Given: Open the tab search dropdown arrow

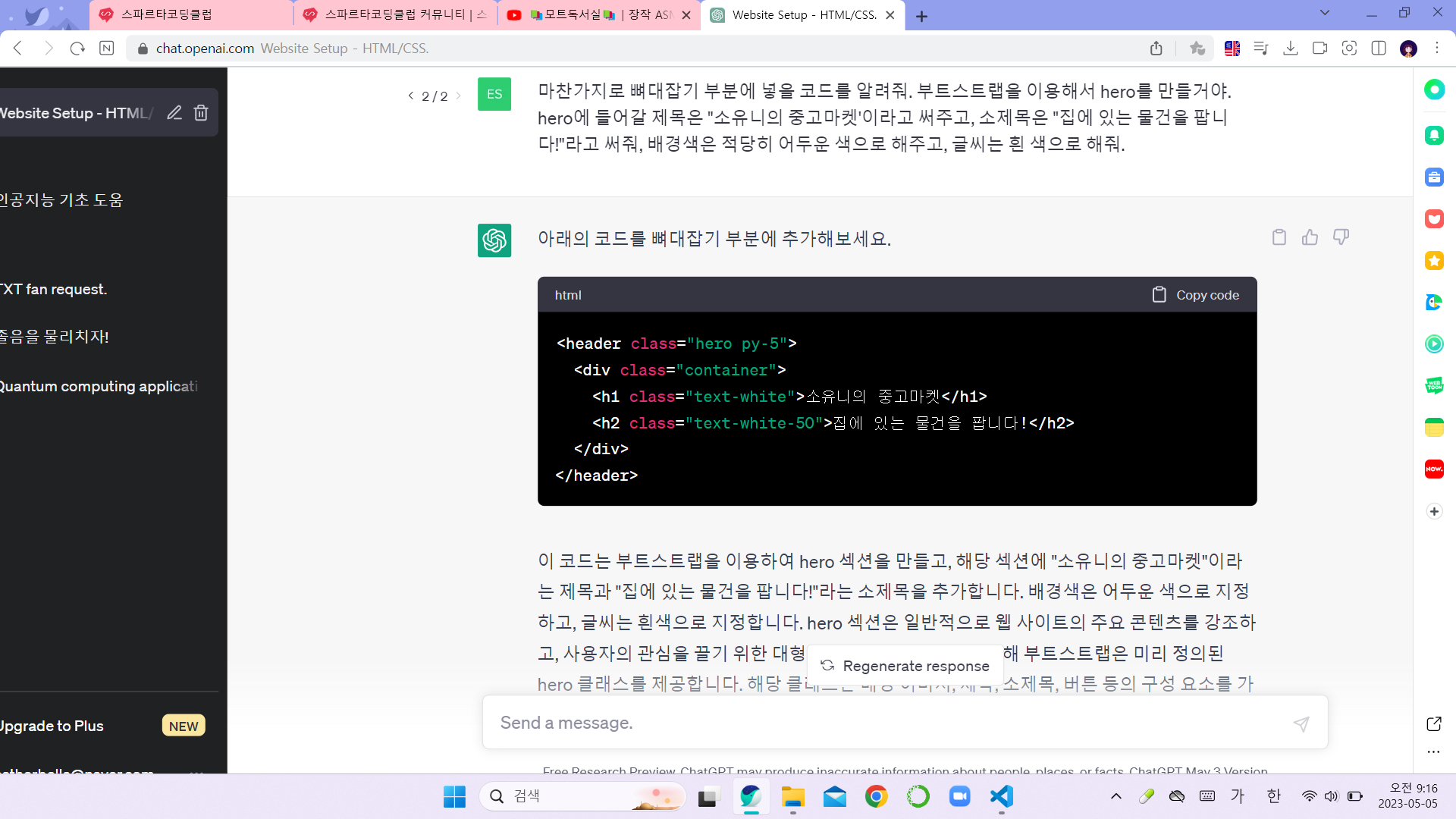Looking at the screenshot, I should (x=1325, y=13).
